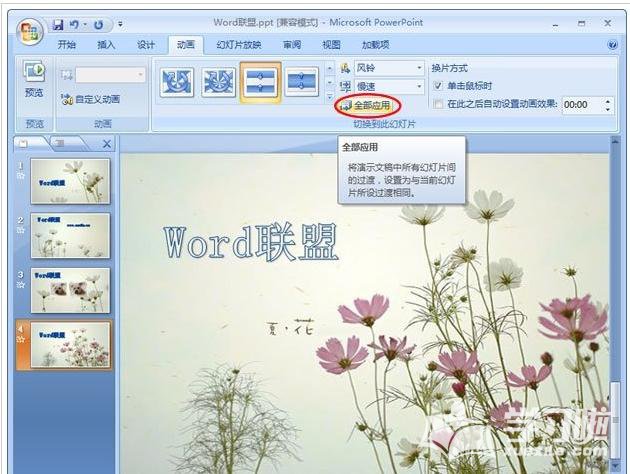
Task: Click the Office button logo
Action: pyautogui.click(x=30, y=32)
